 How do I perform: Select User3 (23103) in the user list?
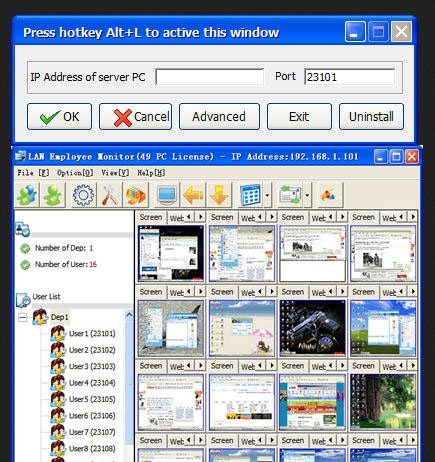pos(92,366)
